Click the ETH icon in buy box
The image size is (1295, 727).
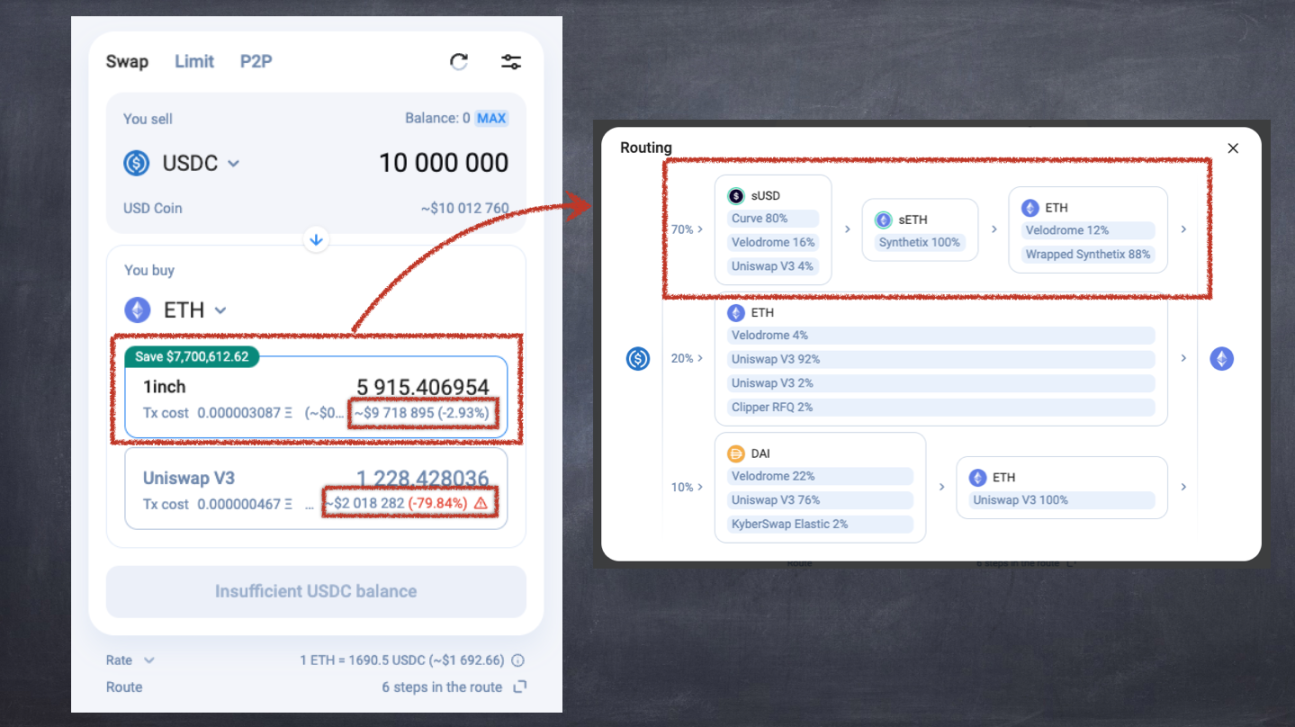pos(137,310)
